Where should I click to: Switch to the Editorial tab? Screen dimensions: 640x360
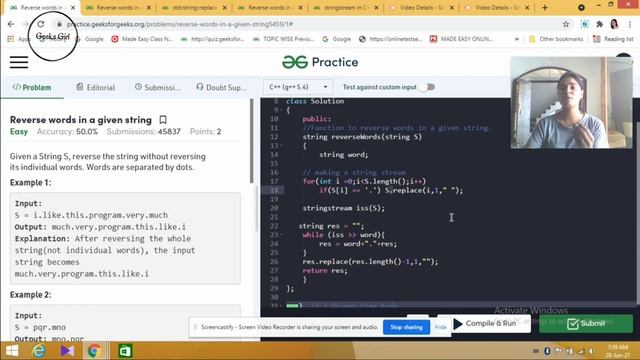[x=96, y=87]
